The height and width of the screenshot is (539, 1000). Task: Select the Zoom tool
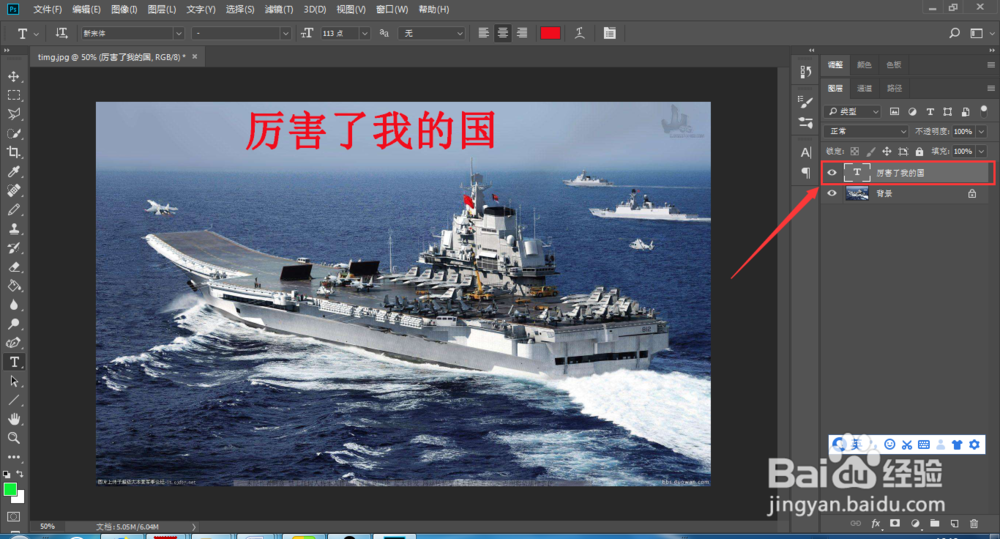pyautogui.click(x=13, y=438)
